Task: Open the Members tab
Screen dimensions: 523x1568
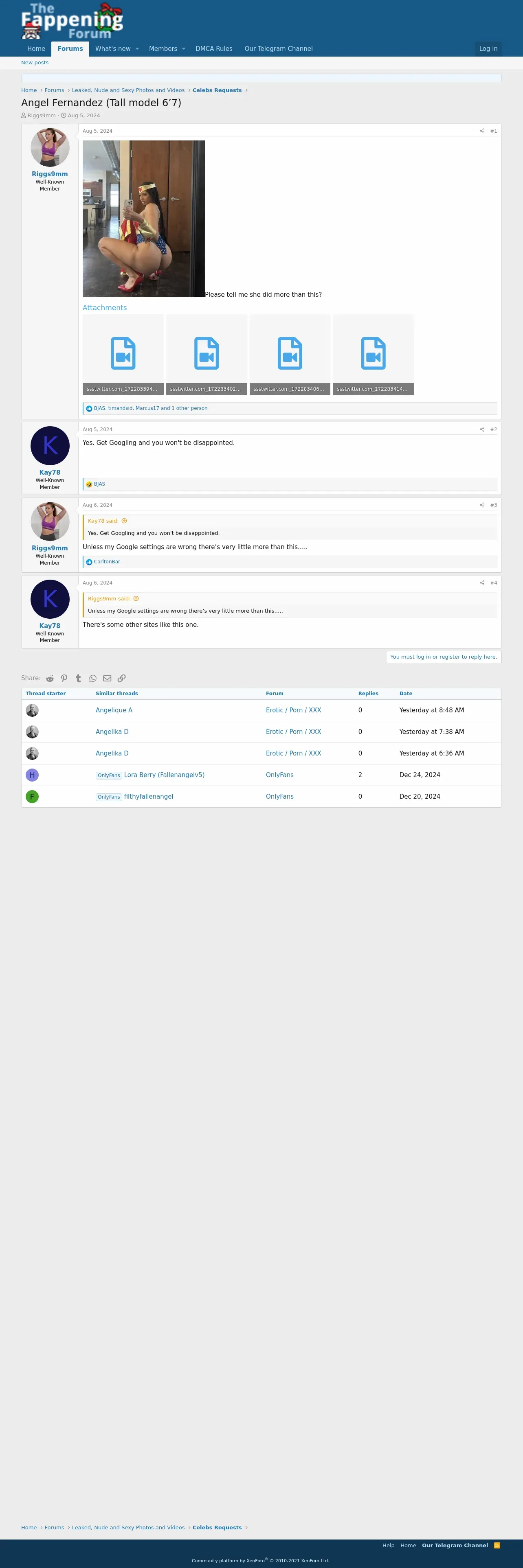Action: (x=163, y=49)
